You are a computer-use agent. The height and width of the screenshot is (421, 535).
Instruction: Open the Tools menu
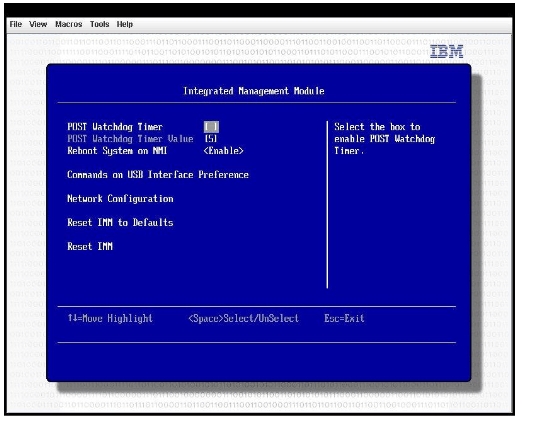tap(99, 24)
